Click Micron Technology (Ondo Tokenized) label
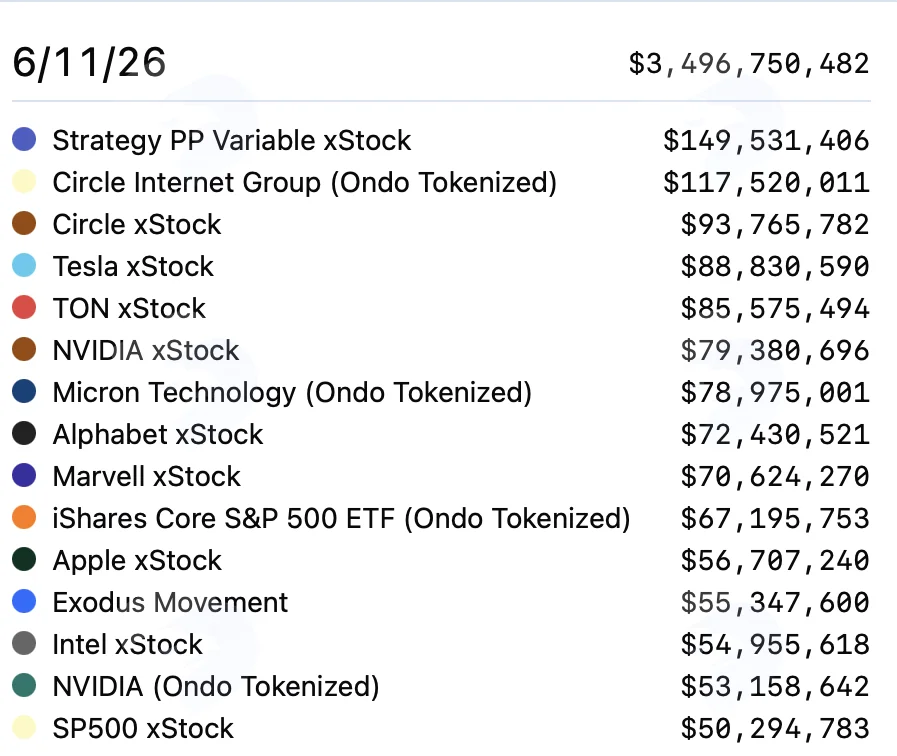897x756 pixels. [292, 393]
